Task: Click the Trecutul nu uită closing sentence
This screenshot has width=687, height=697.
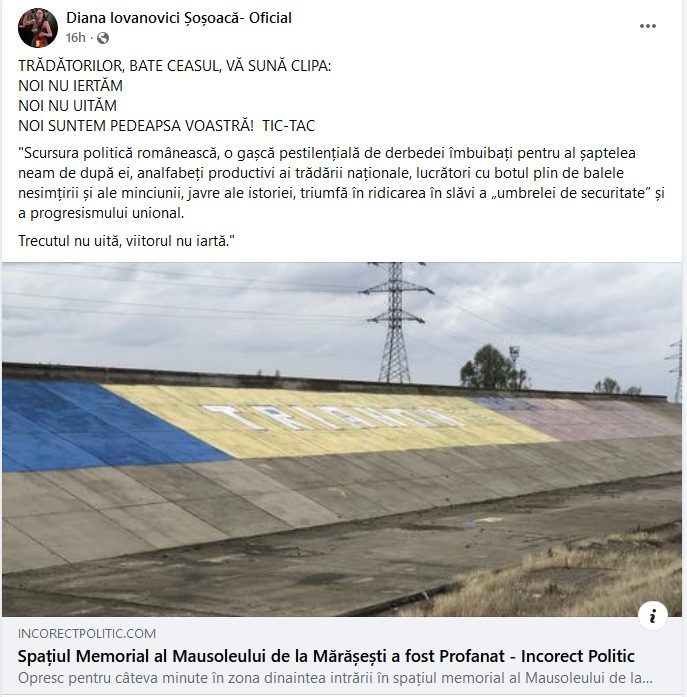Action: [126, 241]
